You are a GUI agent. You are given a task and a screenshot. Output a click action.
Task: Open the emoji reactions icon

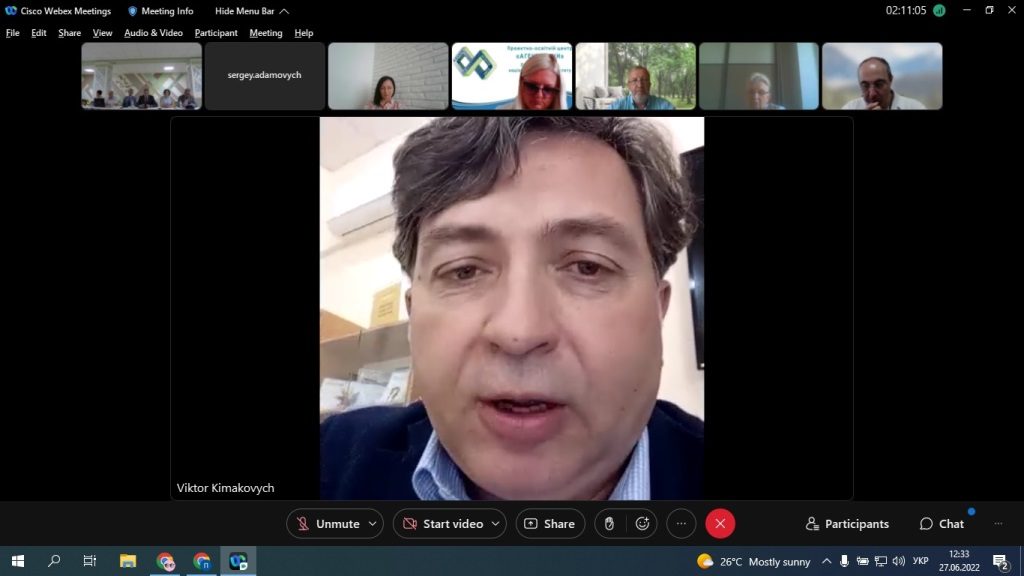pos(642,524)
